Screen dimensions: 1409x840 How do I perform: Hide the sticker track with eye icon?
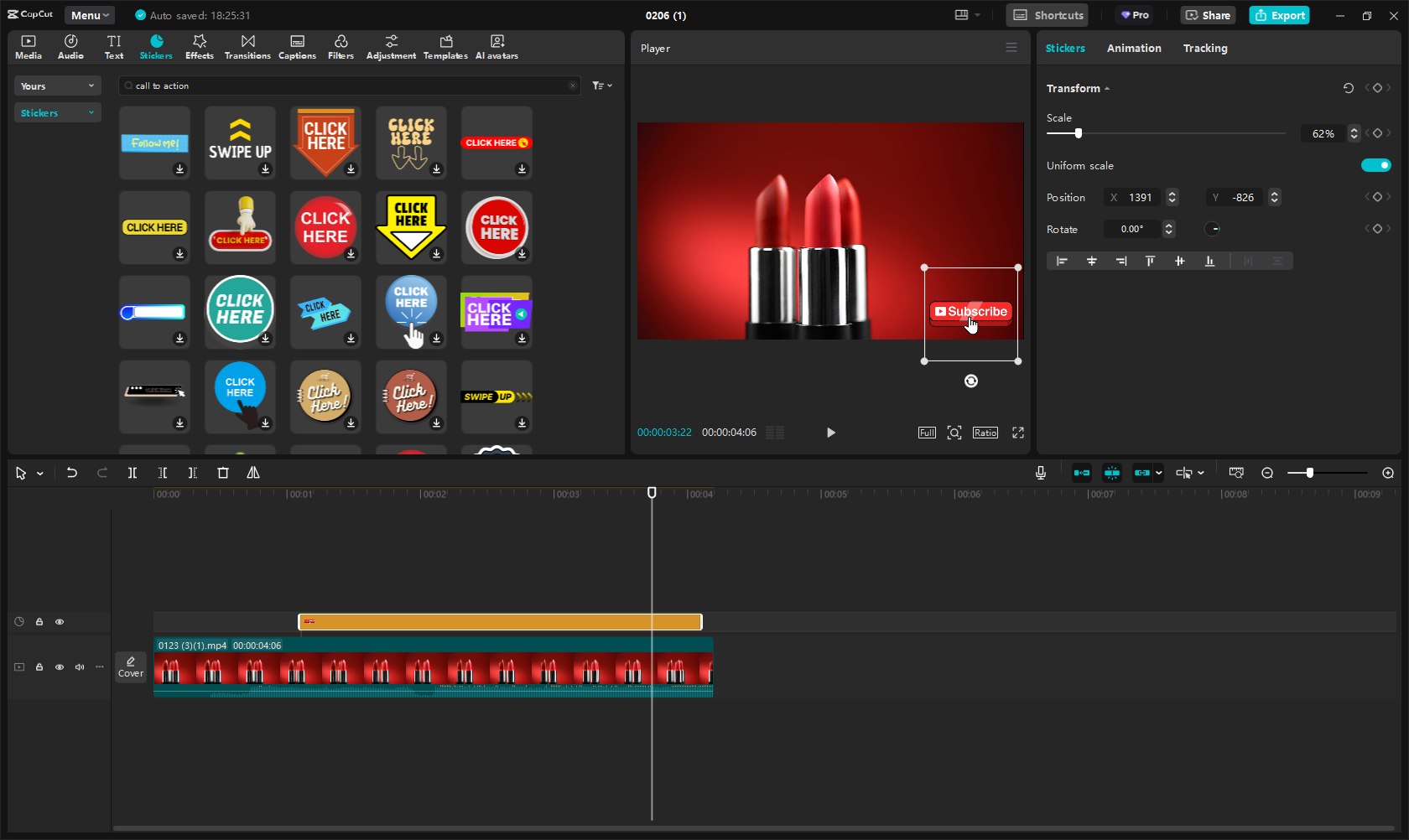click(x=60, y=622)
